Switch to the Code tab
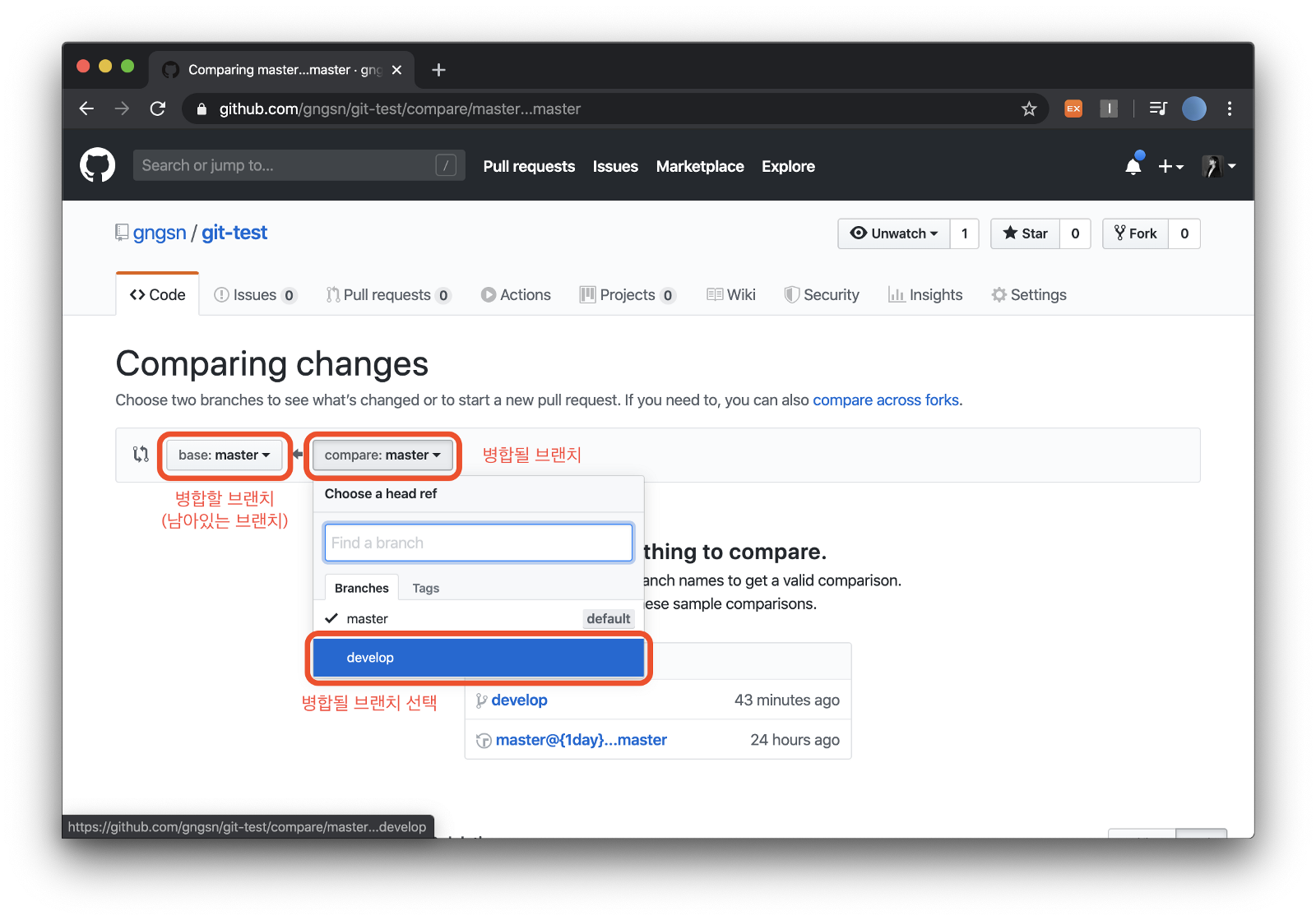 click(158, 294)
